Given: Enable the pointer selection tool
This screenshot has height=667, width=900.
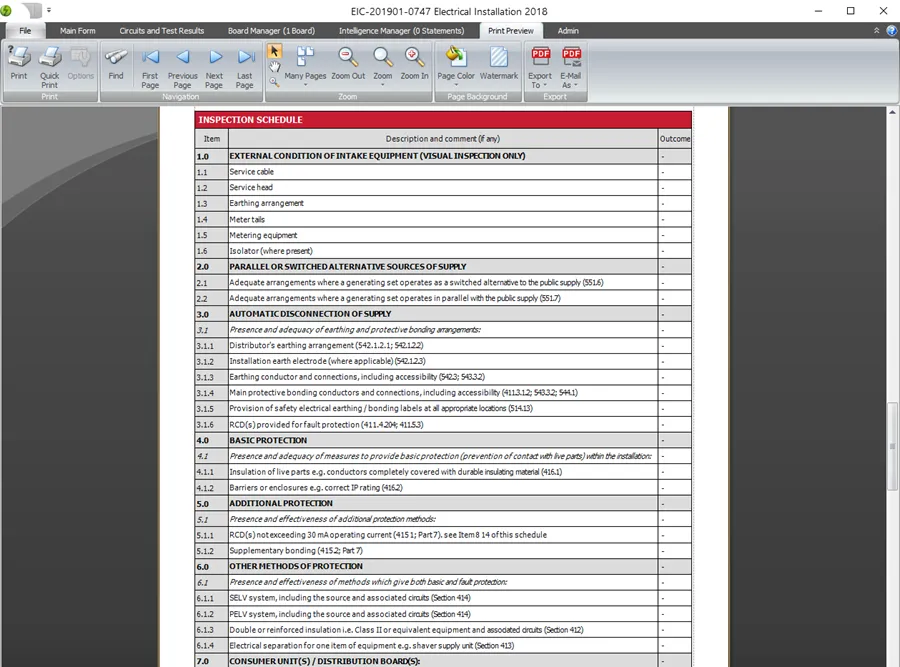Looking at the screenshot, I should (x=275, y=50).
